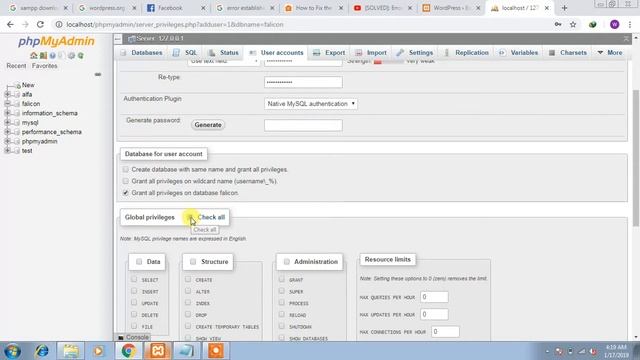Expand the mysql database node
Screen dimensions: 640x360
7,122
